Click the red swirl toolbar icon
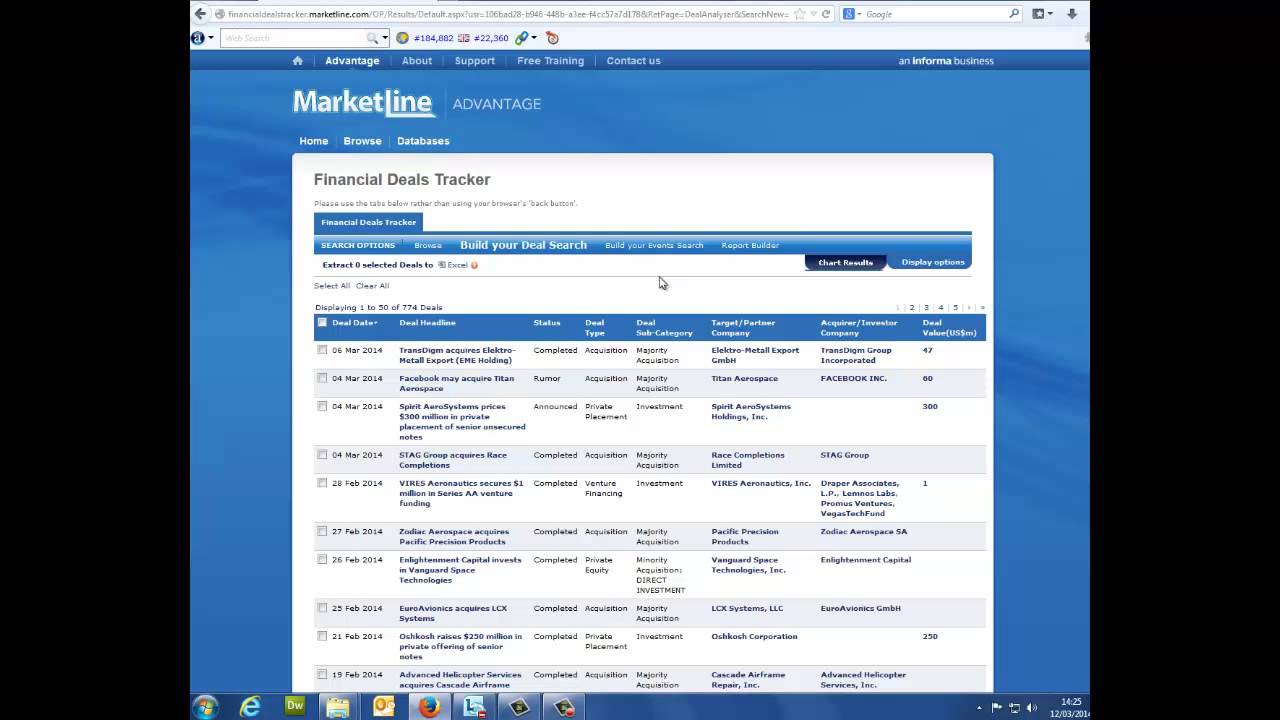Screen dimensions: 1280x720 tap(552, 38)
